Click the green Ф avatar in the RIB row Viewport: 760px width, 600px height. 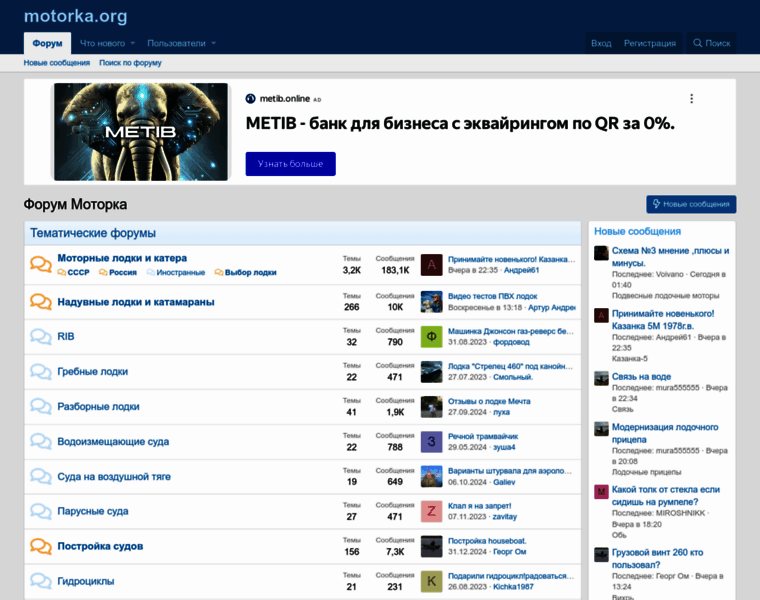point(431,336)
